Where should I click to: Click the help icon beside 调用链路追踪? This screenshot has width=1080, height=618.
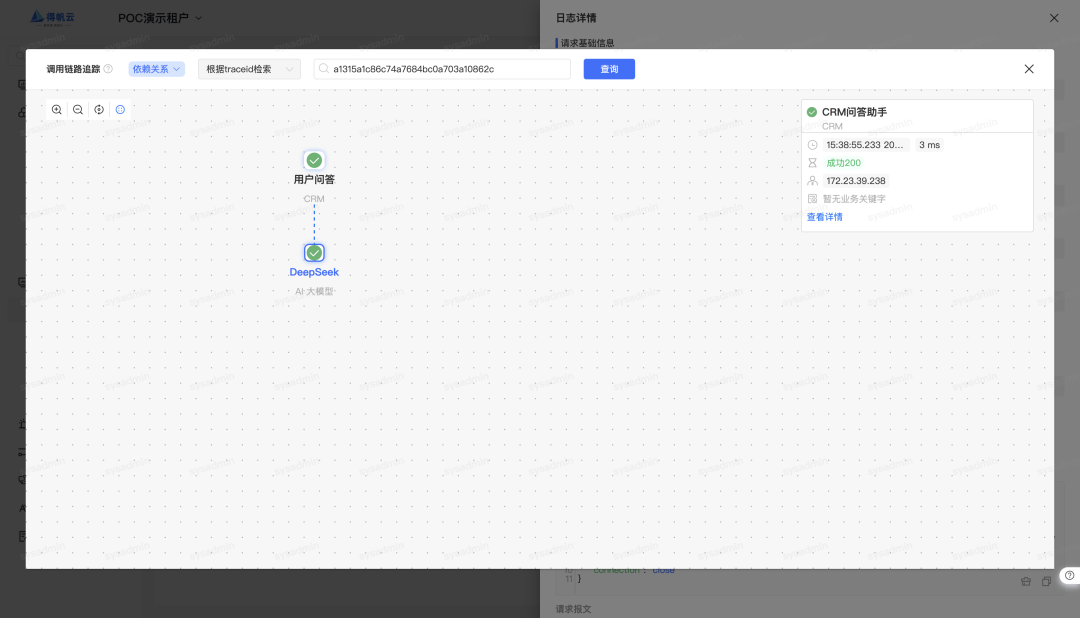coord(108,69)
